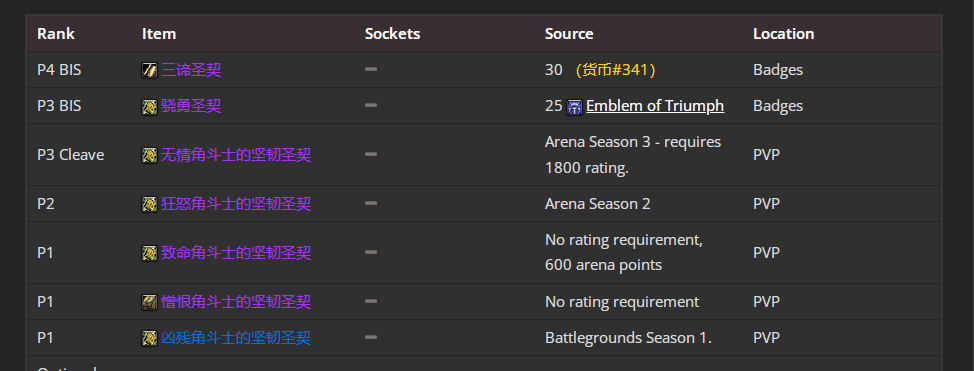Click the 狂怒角斗士的坚韧圣契 item icon
The width and height of the screenshot is (974, 371).
tap(149, 204)
